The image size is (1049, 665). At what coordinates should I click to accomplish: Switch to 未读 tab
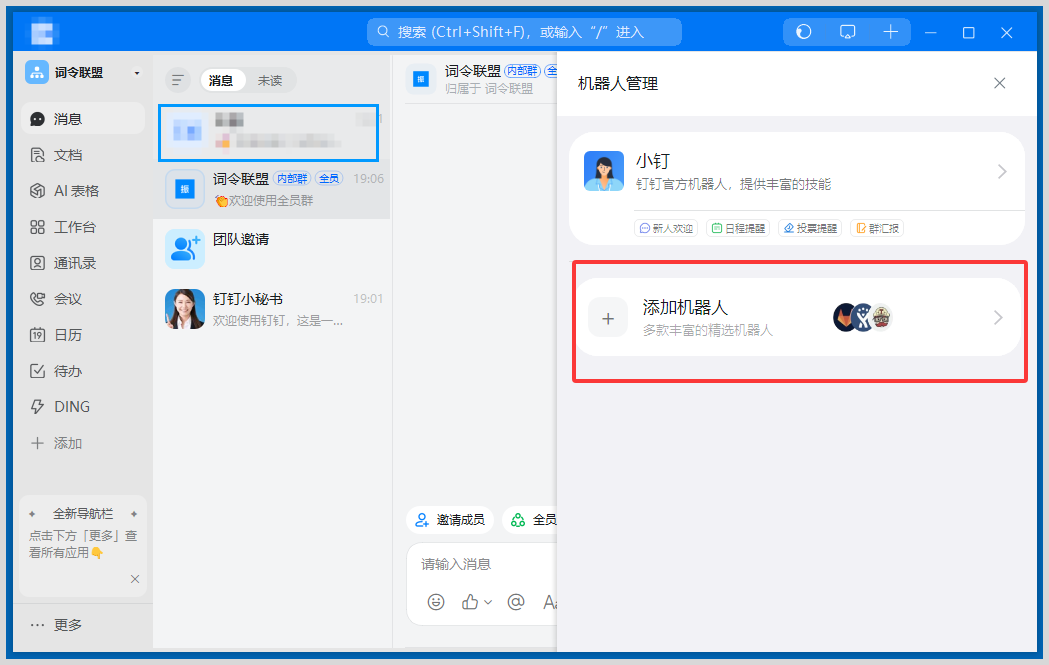pyautogui.click(x=270, y=80)
